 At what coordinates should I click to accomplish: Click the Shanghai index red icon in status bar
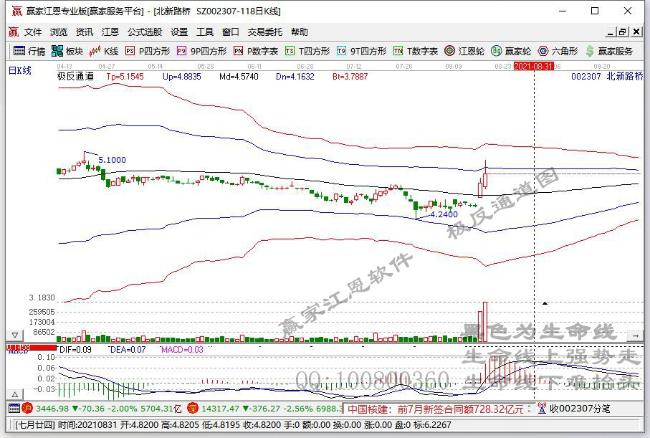click(x=27, y=408)
